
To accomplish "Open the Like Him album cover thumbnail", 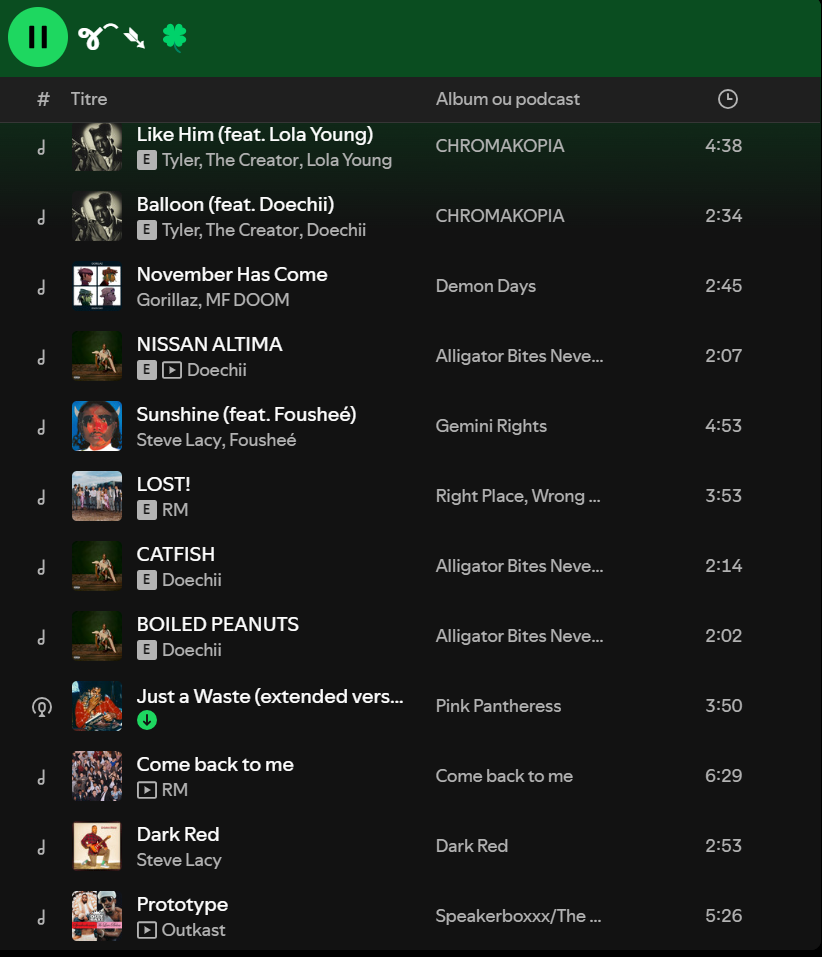I will point(97,146).
